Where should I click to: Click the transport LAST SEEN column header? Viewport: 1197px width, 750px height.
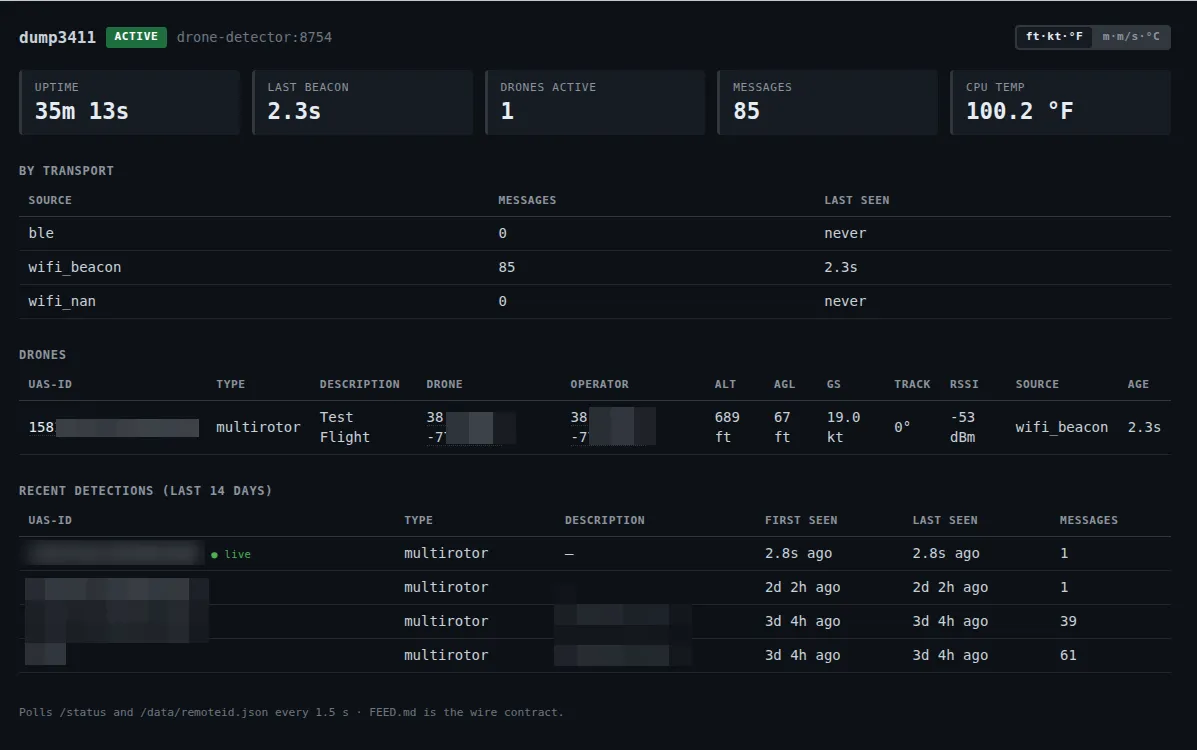pyautogui.click(x=857, y=200)
